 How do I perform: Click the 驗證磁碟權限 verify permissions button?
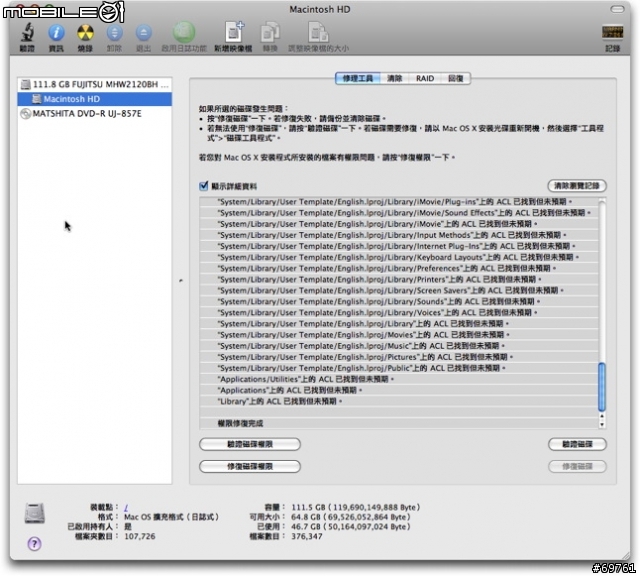[250, 444]
